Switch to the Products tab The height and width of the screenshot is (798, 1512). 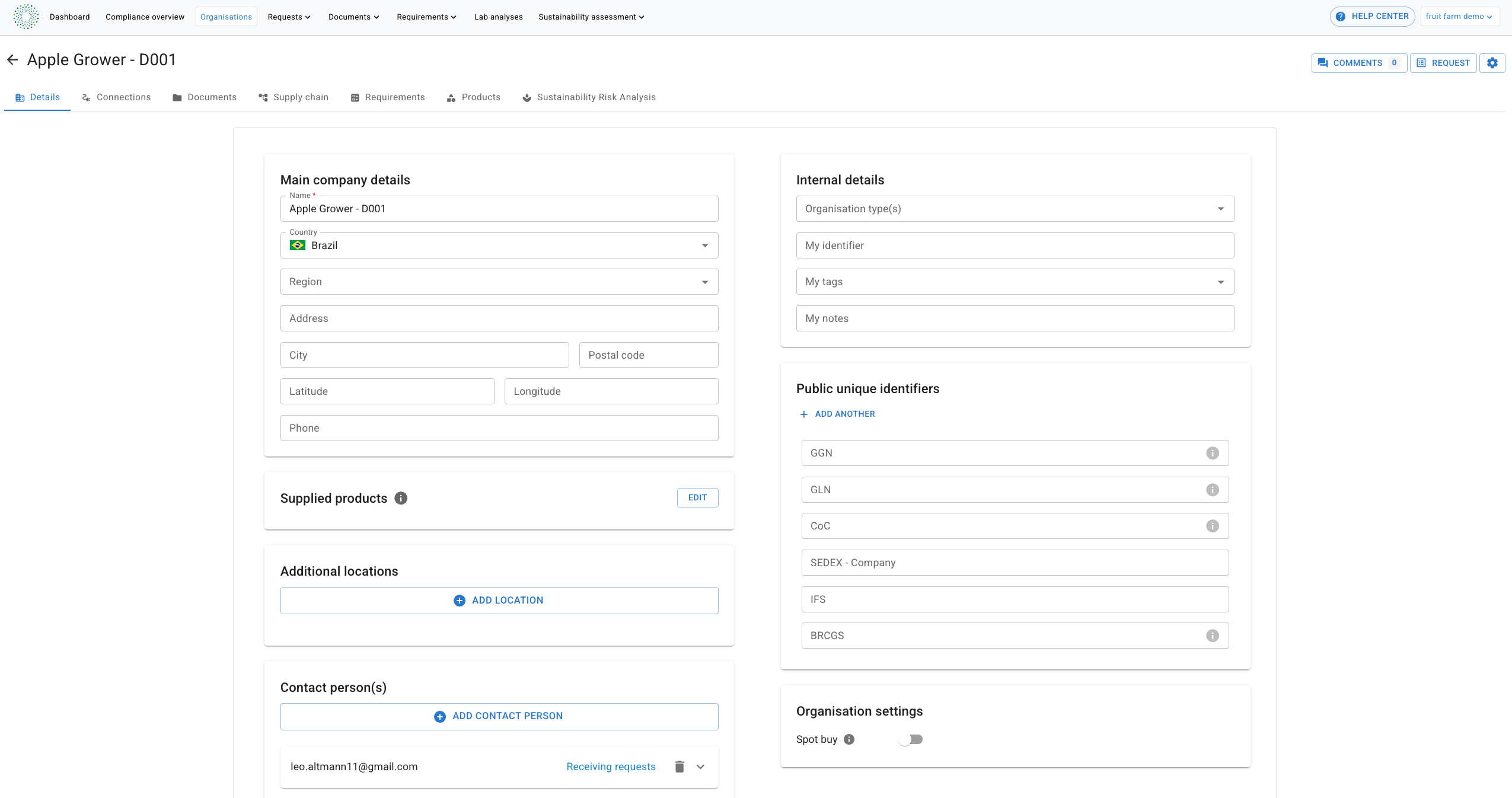(x=474, y=97)
